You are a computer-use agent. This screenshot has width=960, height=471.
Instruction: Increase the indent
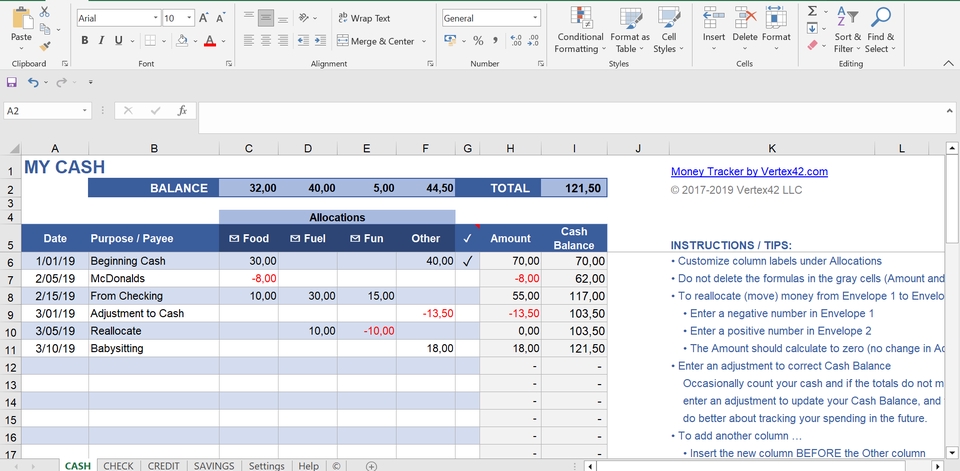click(320, 41)
